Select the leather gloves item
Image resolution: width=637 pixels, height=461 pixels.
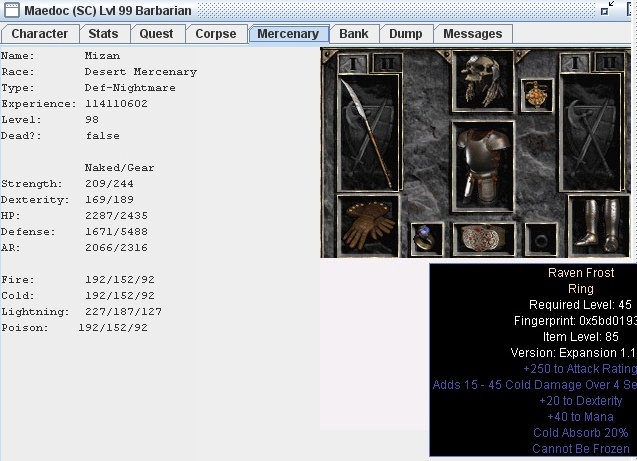point(368,226)
